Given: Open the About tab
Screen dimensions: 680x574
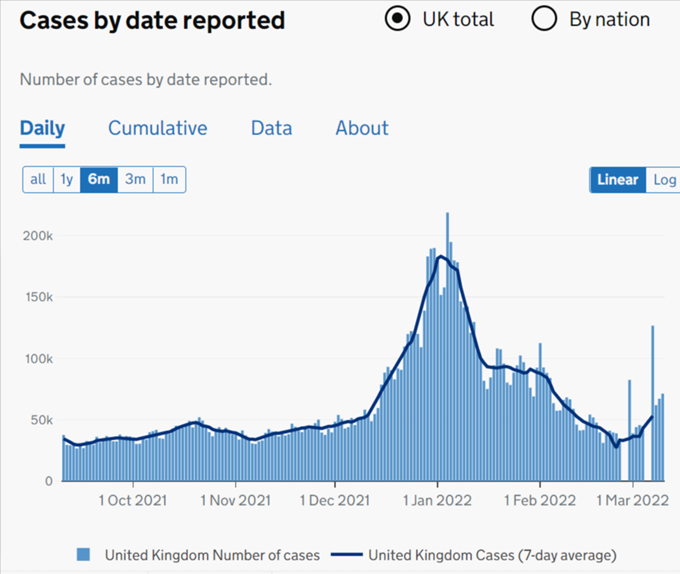Looking at the screenshot, I should tap(361, 128).
